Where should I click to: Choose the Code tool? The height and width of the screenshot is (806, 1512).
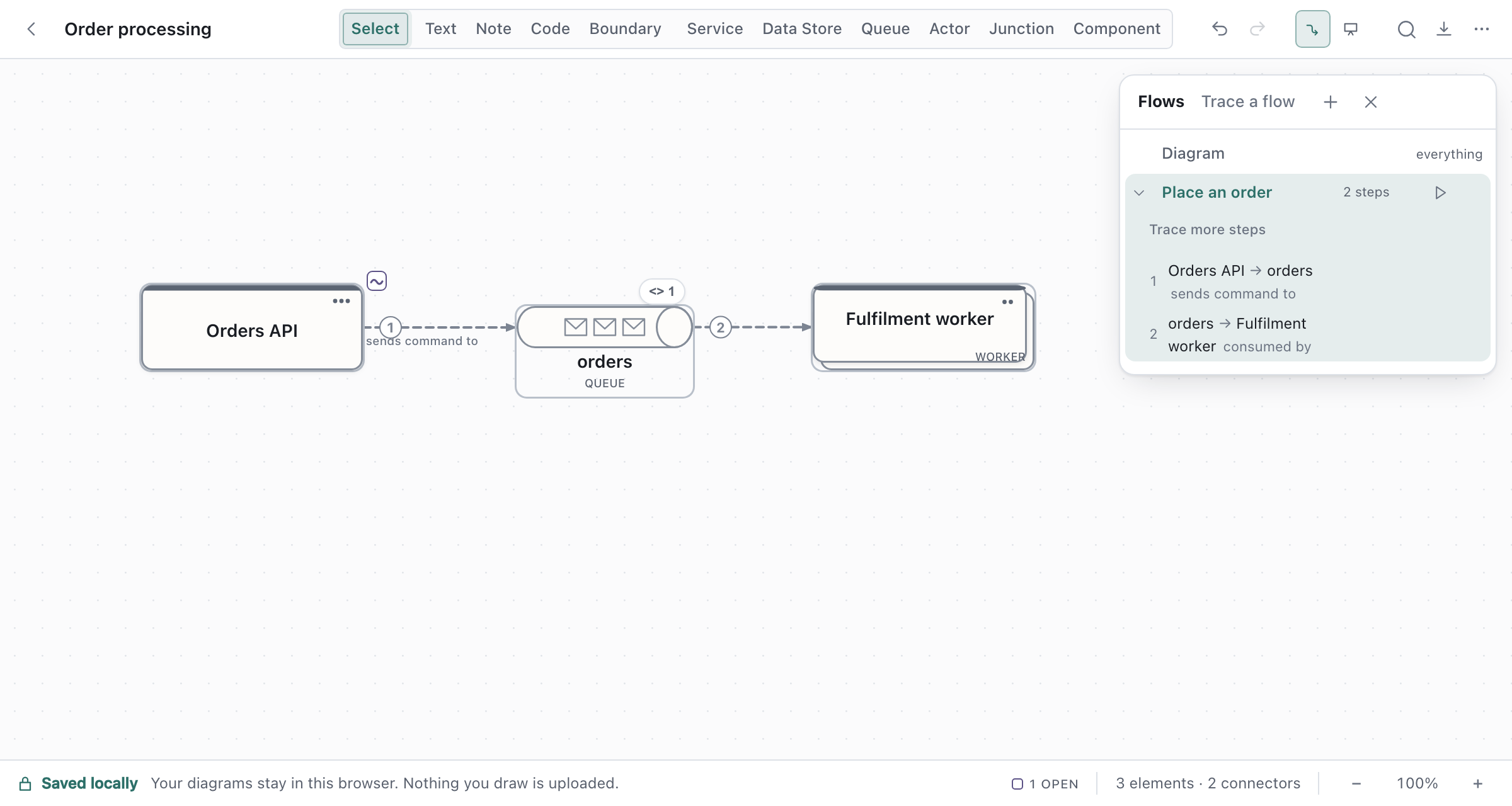[550, 29]
